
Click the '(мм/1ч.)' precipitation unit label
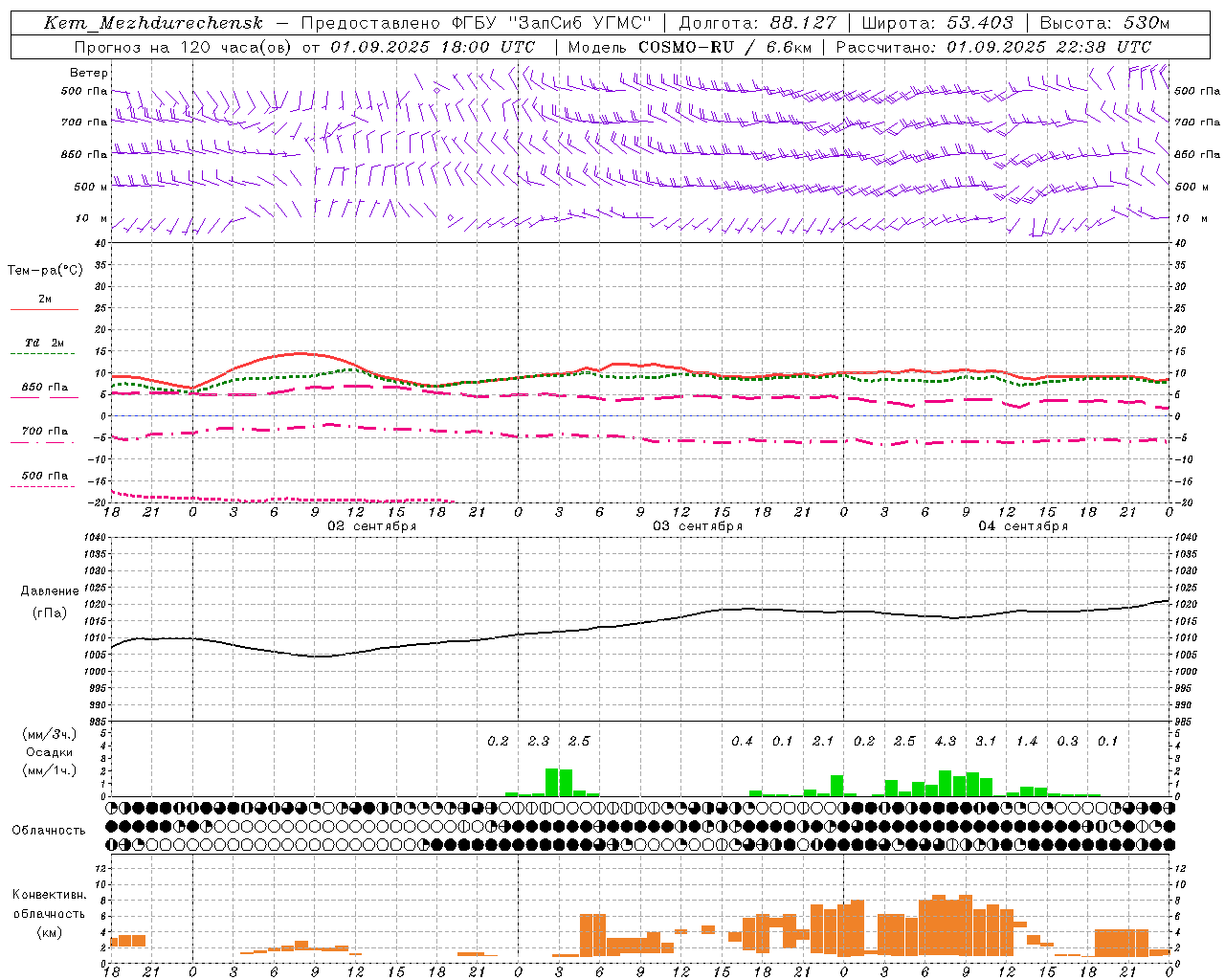pos(50,770)
